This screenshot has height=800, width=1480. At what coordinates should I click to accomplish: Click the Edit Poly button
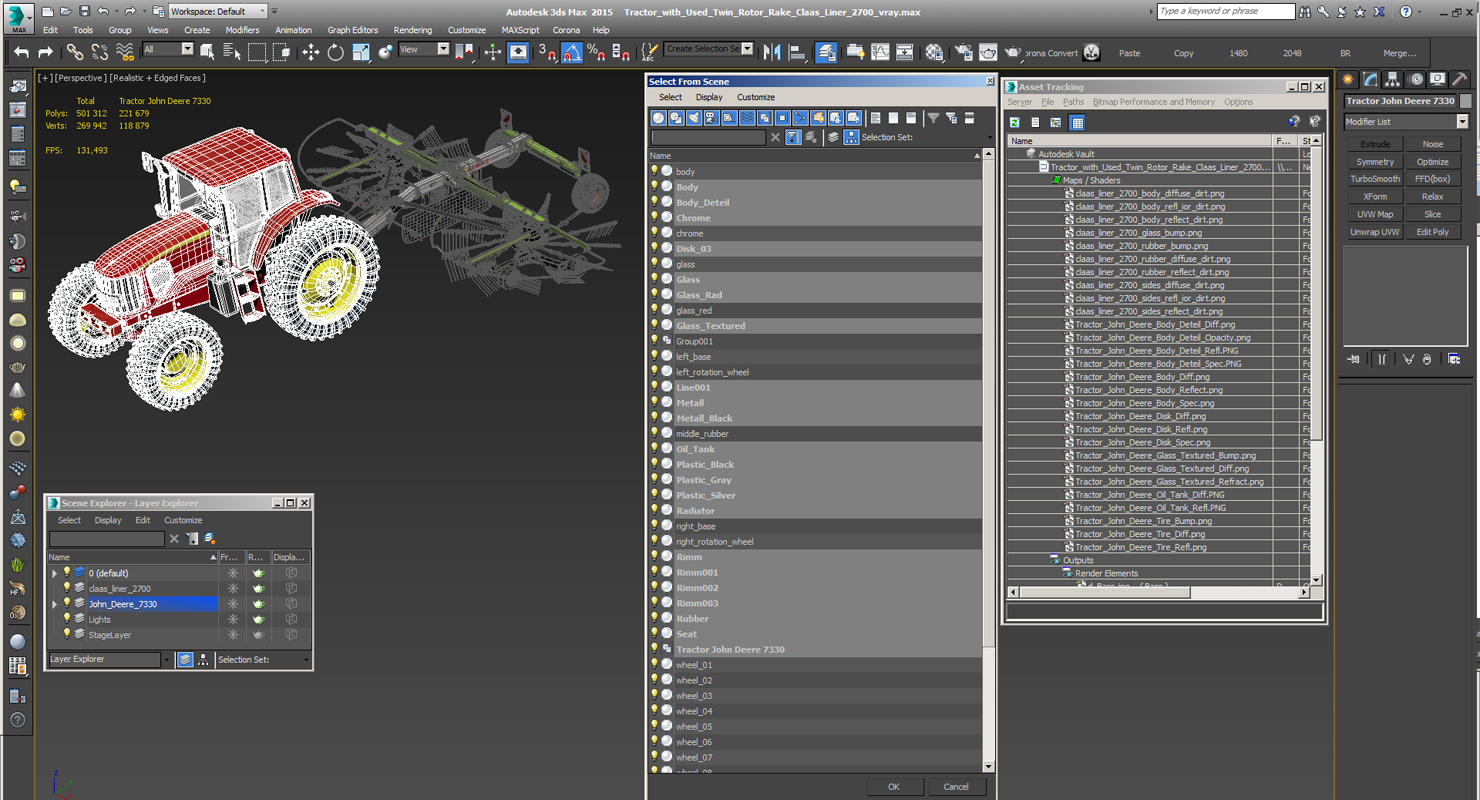click(1432, 232)
